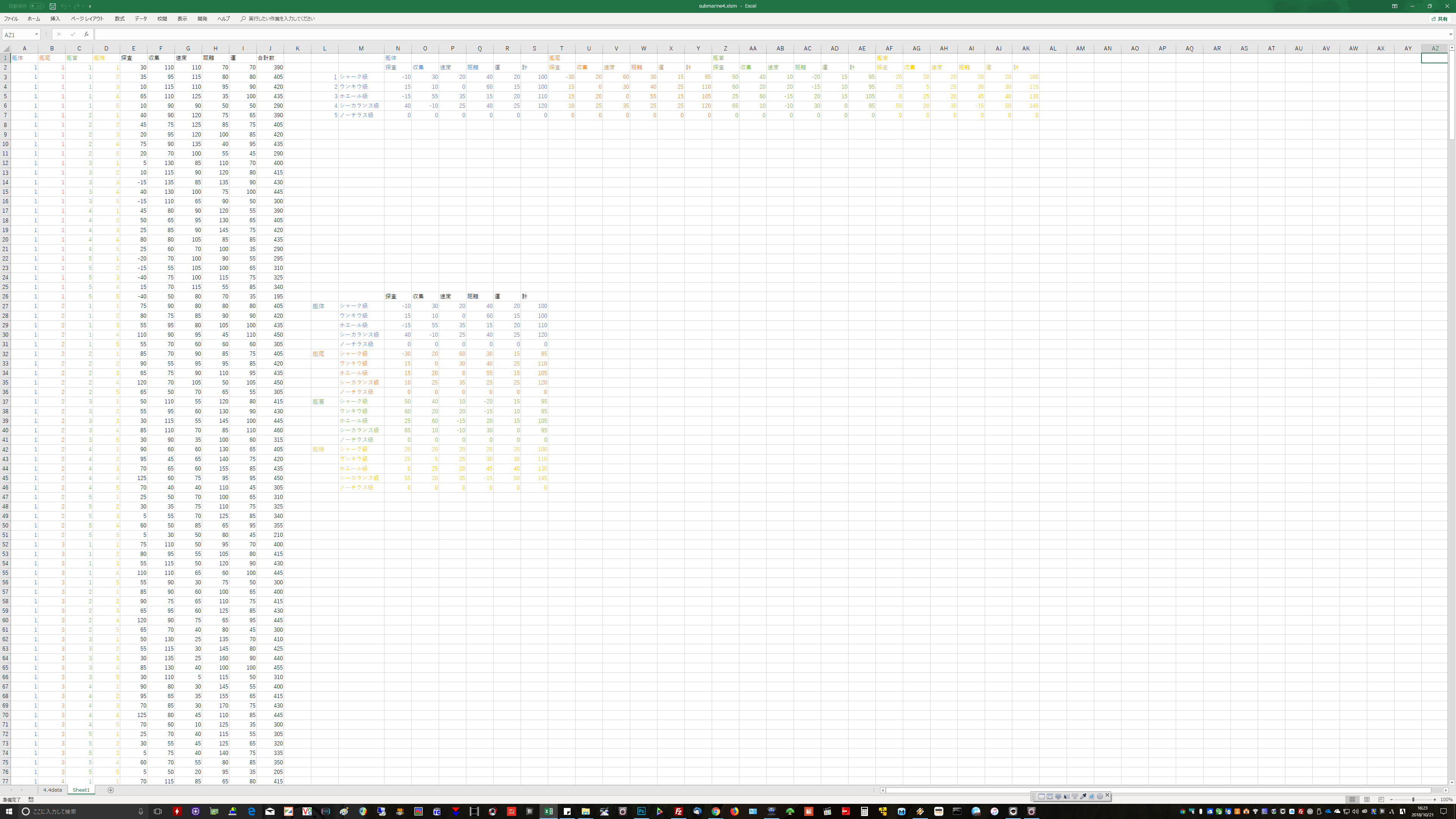
Task: Open the データ (Data) ribbon tab
Action: [141, 19]
